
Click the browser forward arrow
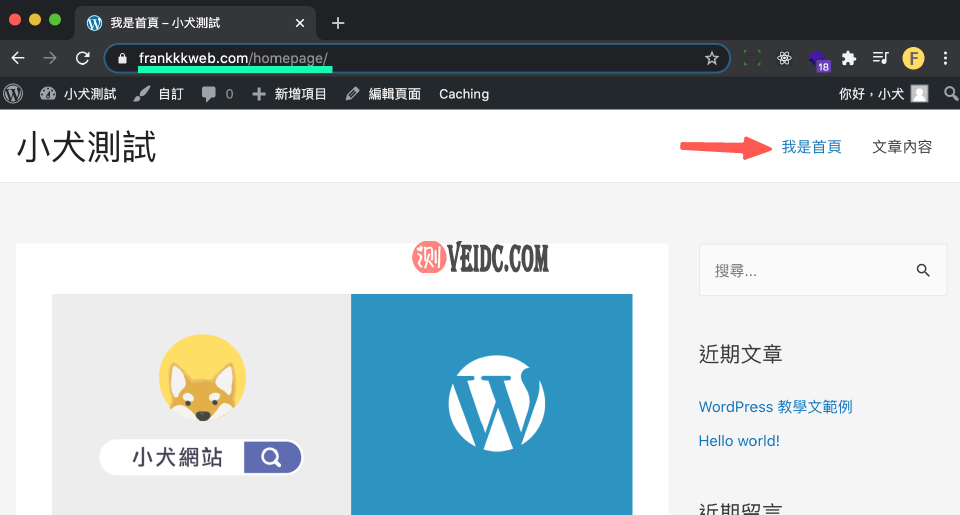coord(50,58)
